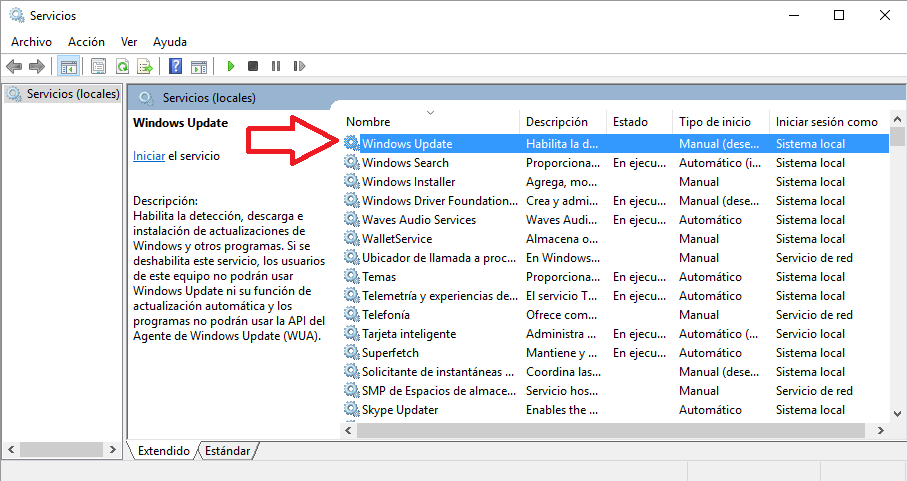Select the WalletService row

coord(616,239)
